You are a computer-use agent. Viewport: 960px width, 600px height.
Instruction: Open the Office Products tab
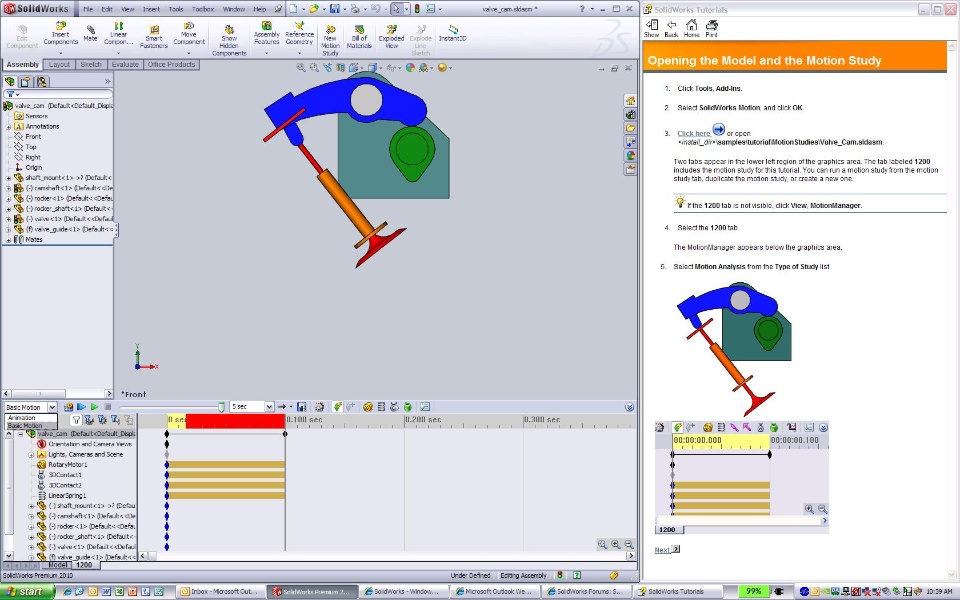coord(171,64)
